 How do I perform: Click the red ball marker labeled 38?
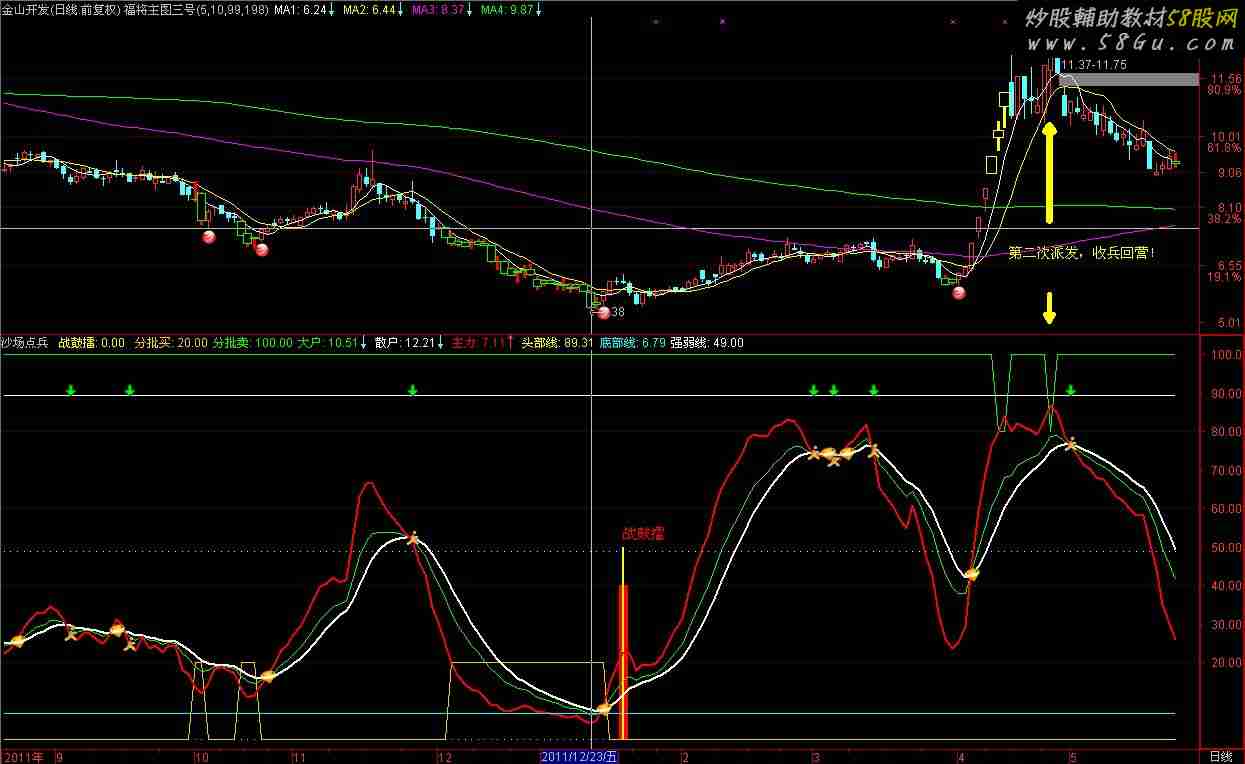(x=603, y=312)
